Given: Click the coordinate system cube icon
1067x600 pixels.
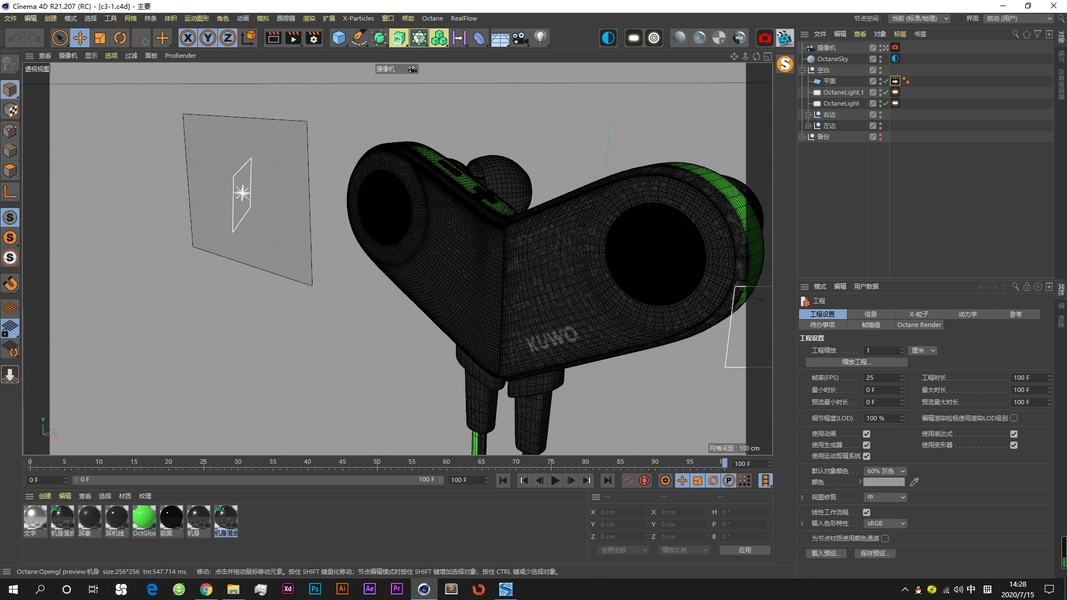Looking at the screenshot, I should [x=248, y=38].
